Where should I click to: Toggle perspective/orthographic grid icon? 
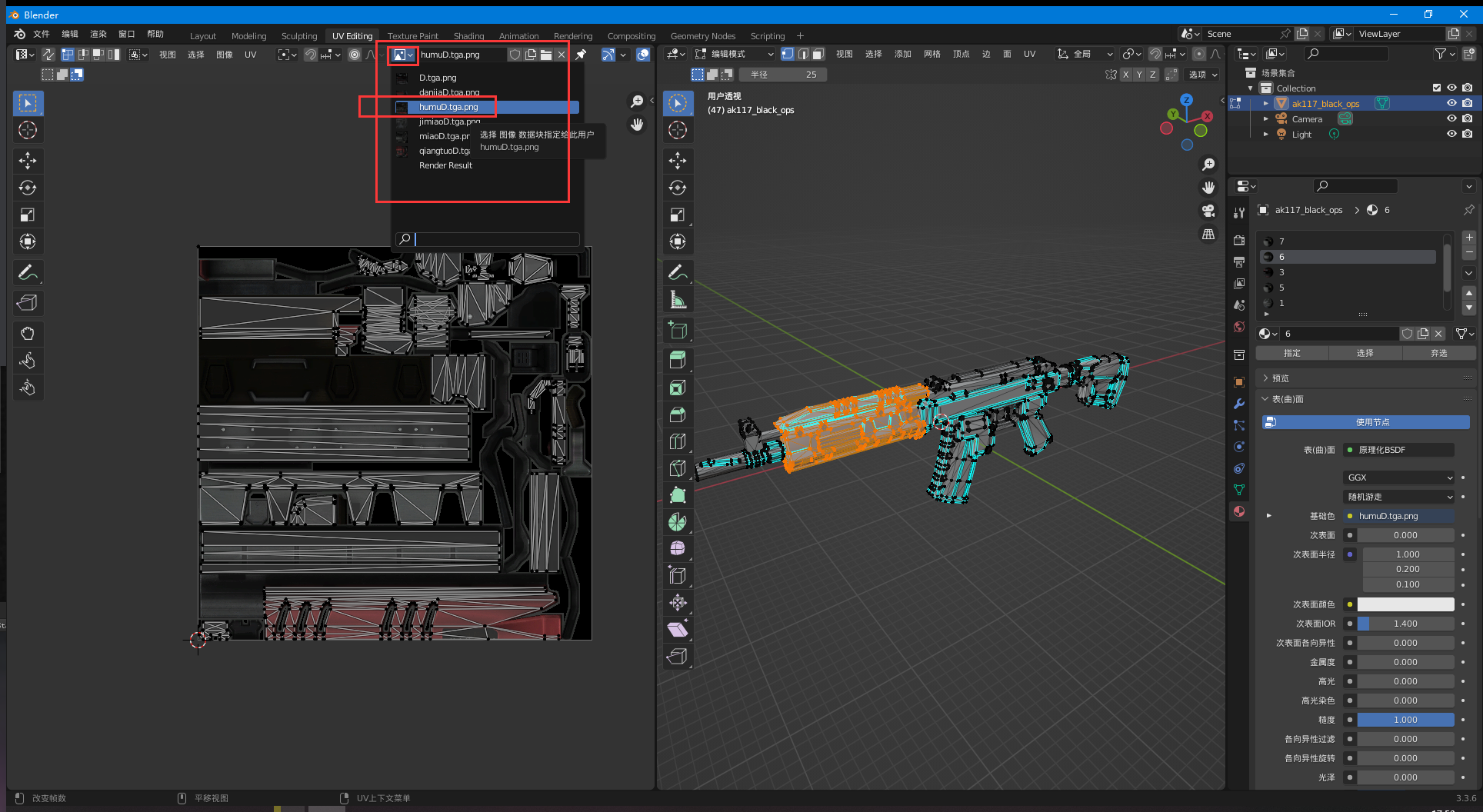point(1208,235)
